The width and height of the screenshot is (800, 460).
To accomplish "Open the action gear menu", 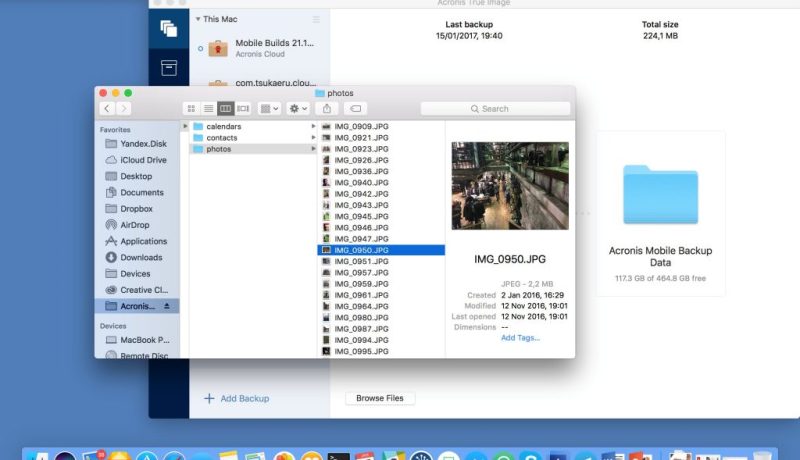I will pos(298,109).
